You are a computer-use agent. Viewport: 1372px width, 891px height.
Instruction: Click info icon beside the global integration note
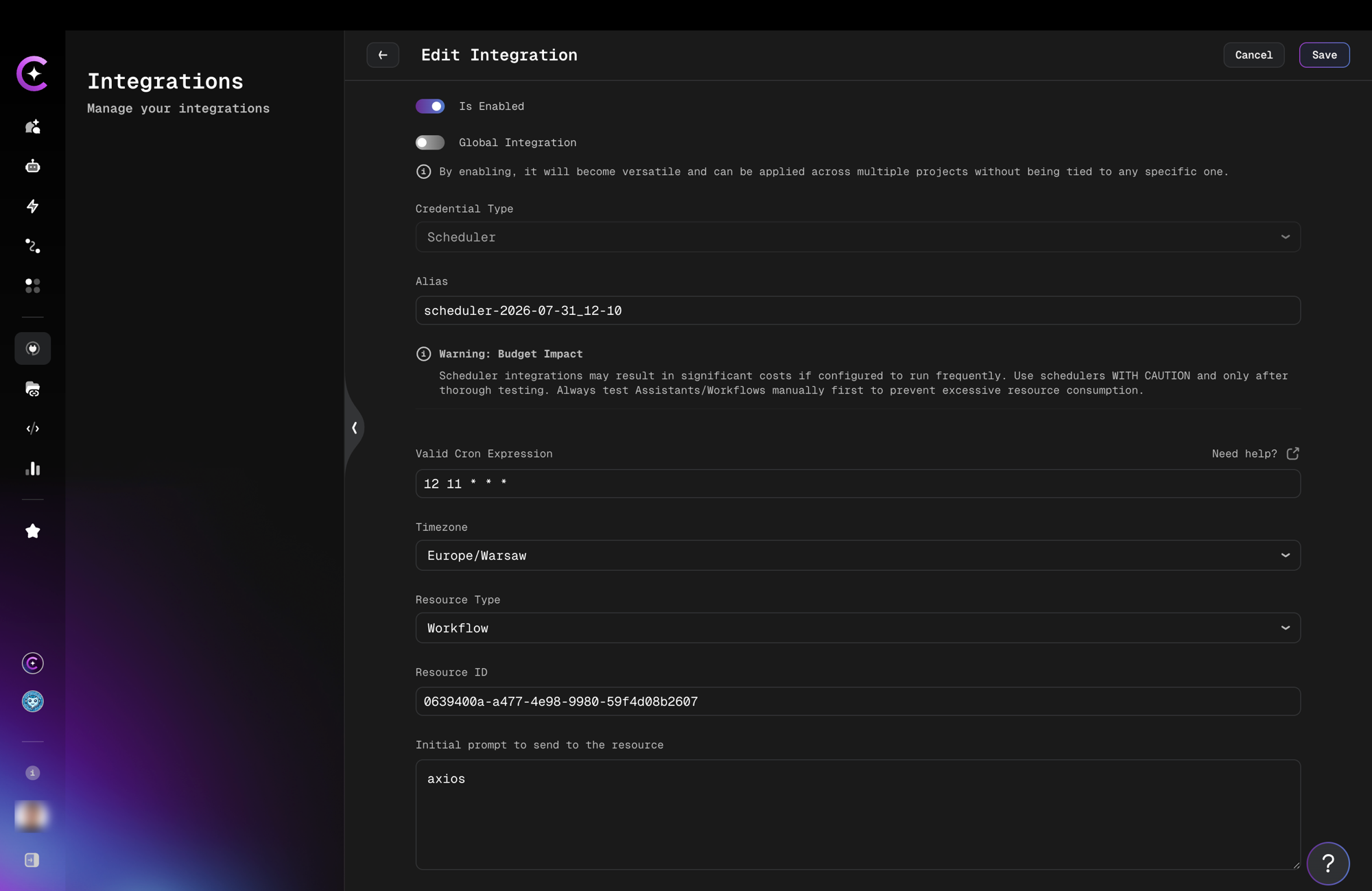click(x=423, y=171)
